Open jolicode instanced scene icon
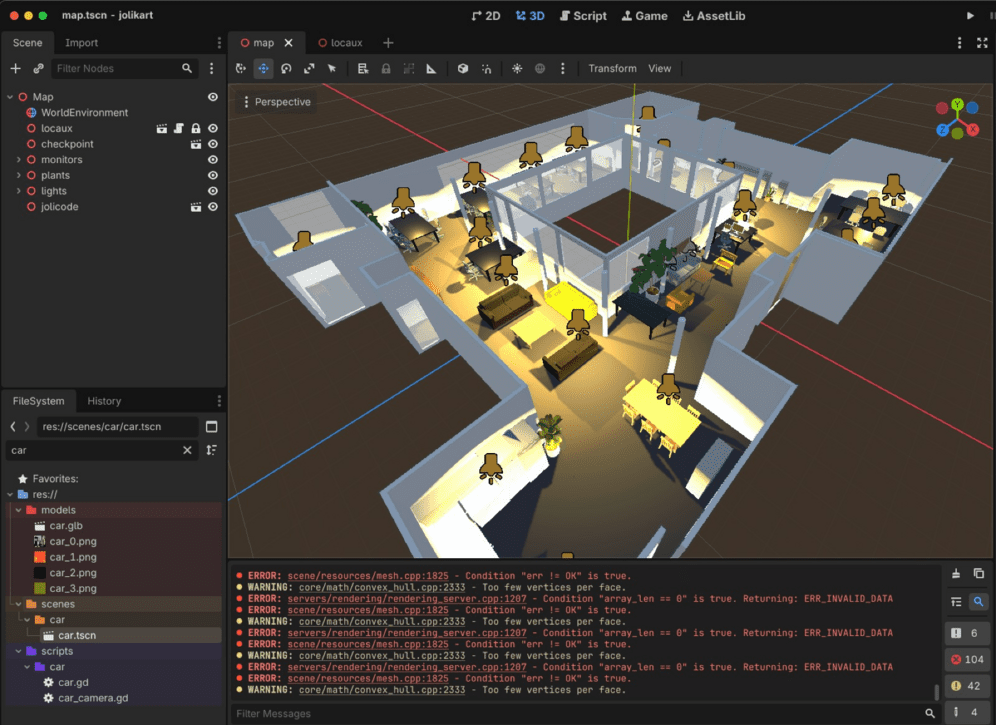 [x=196, y=207]
